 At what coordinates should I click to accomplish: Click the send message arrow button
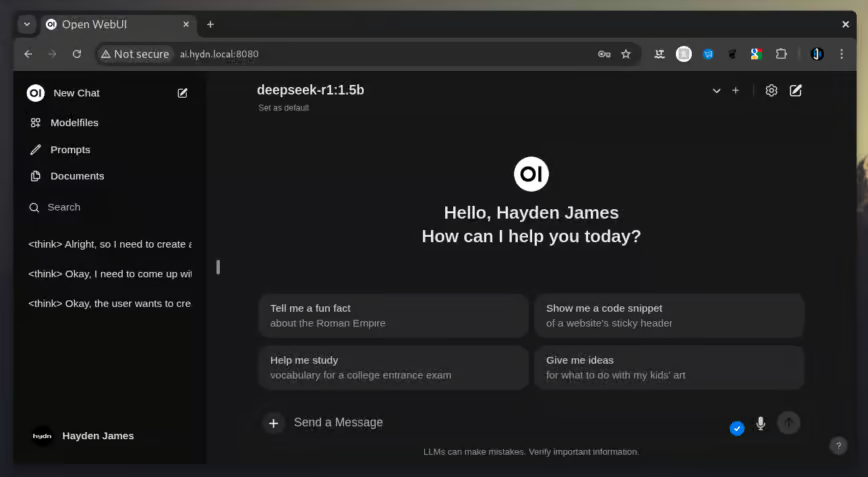pyautogui.click(x=788, y=423)
